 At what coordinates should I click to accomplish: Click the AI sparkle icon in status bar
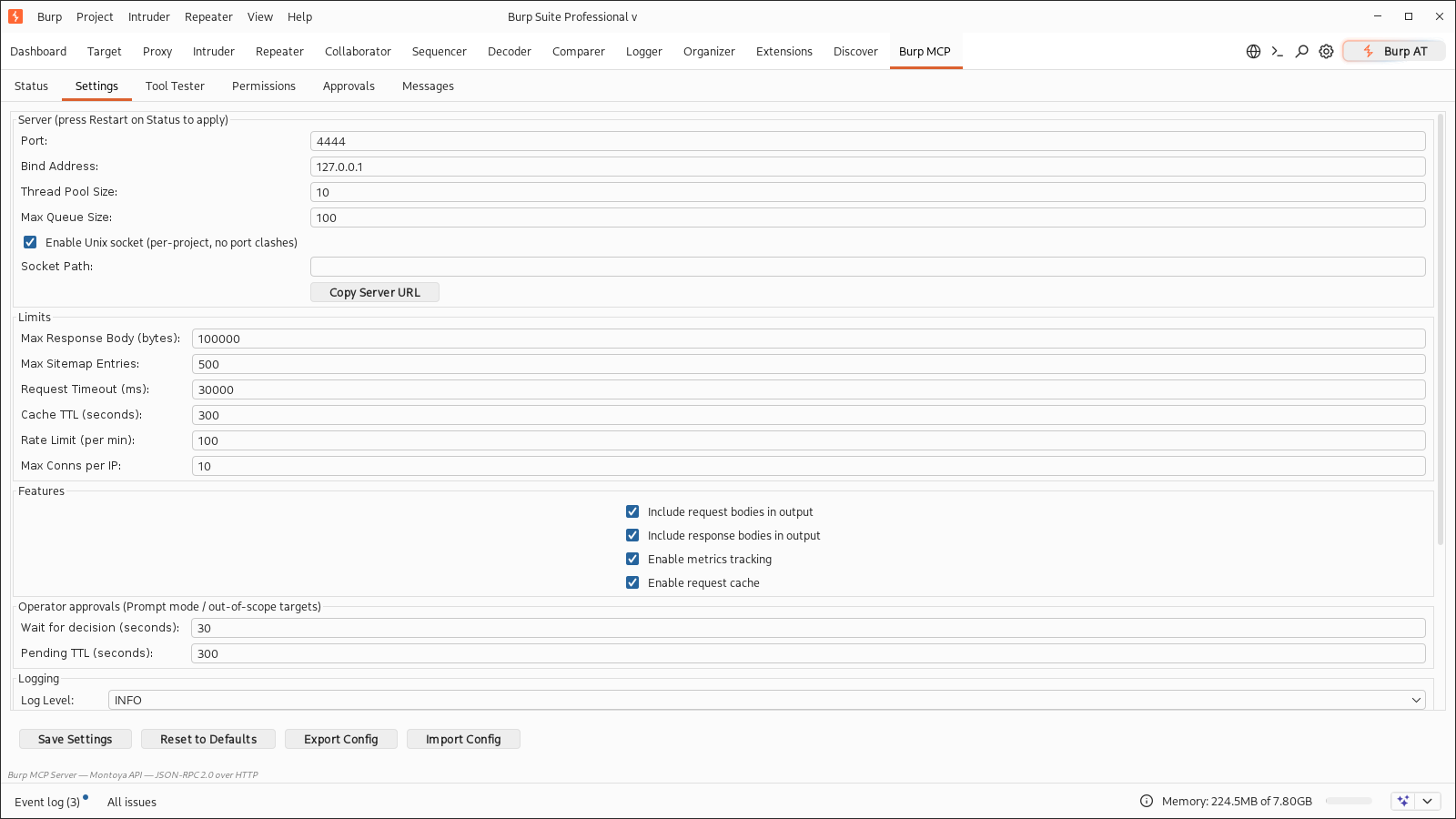coord(1403,801)
